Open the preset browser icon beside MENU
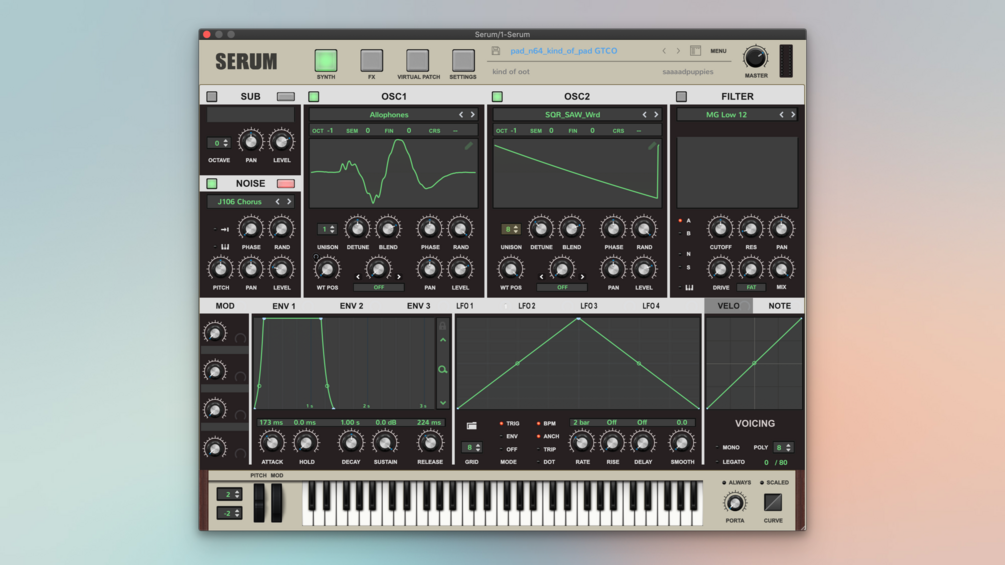1005x565 pixels. [x=695, y=51]
